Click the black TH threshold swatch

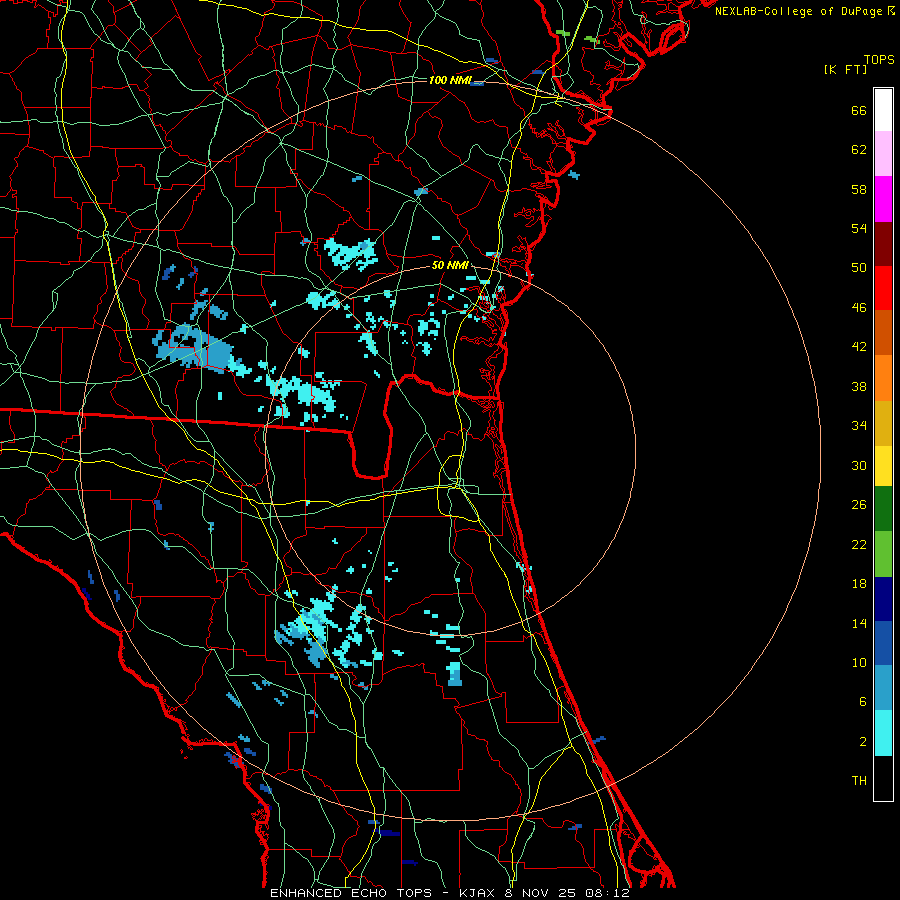883,778
